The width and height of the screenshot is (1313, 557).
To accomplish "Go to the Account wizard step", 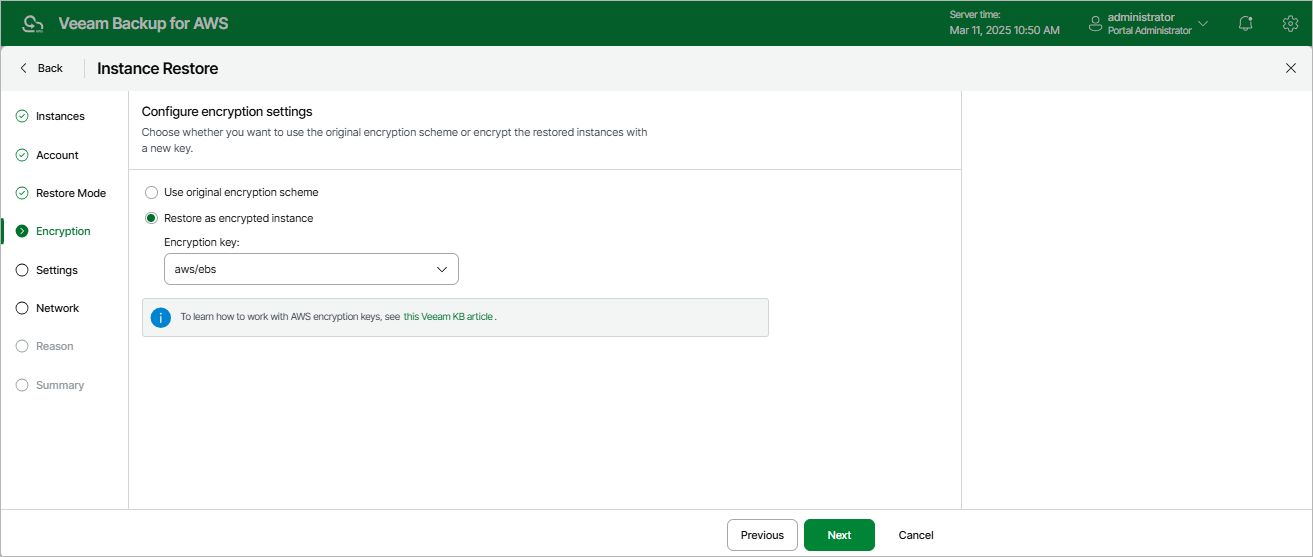I will 57,155.
